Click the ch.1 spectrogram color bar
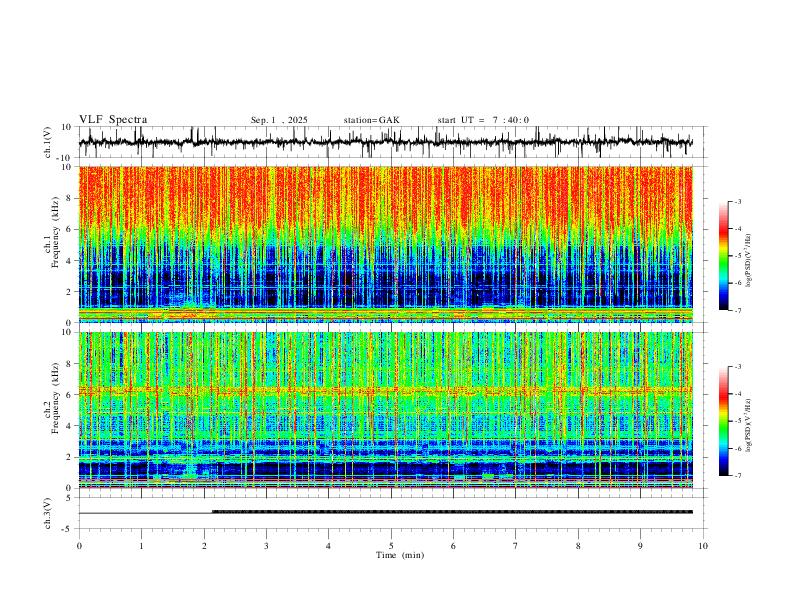This screenshot has width=792, height=612. [x=723, y=255]
